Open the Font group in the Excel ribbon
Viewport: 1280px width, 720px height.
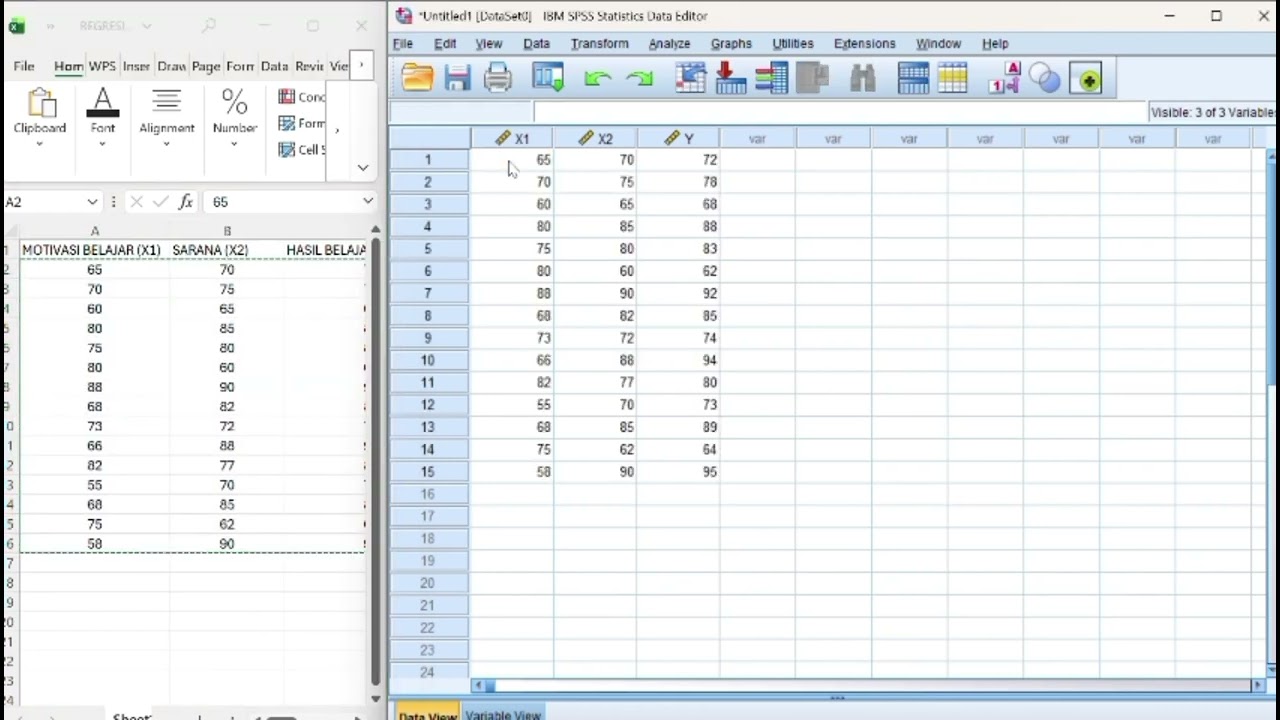[102, 118]
